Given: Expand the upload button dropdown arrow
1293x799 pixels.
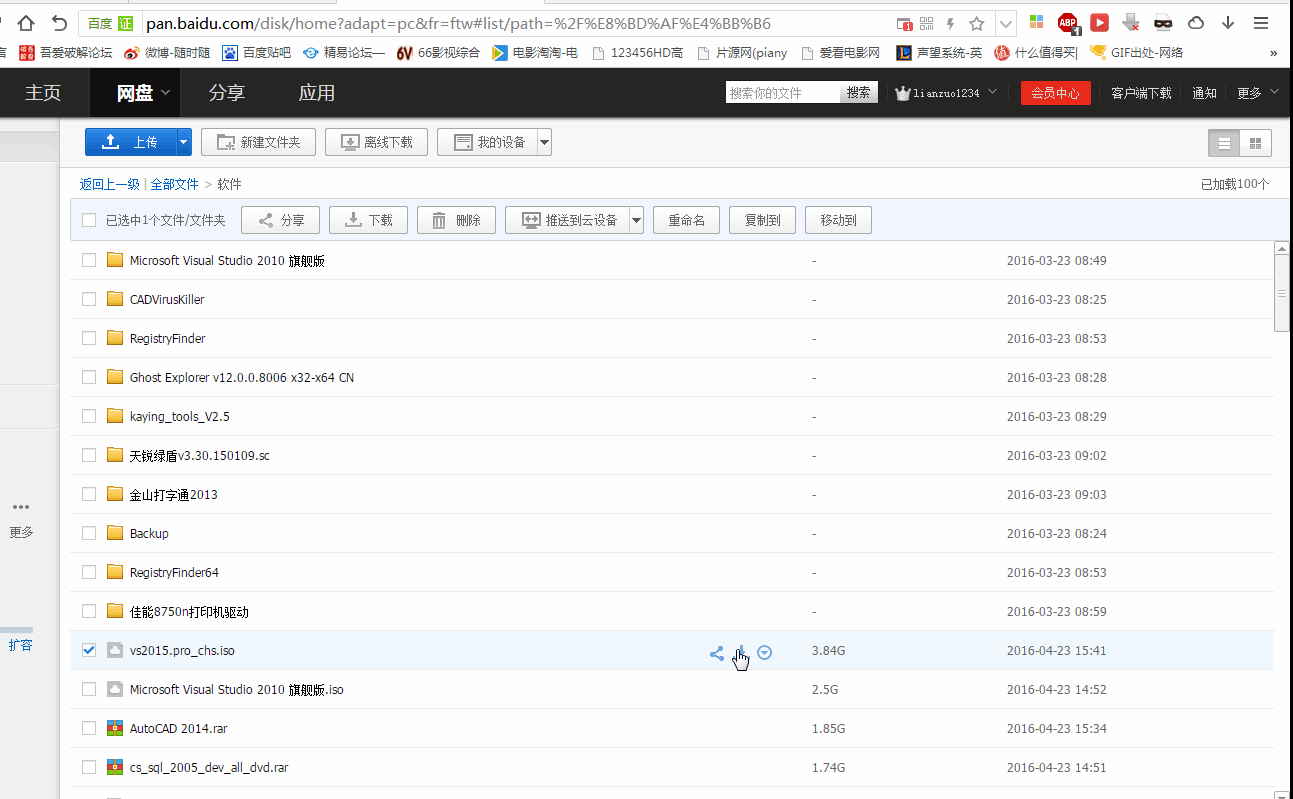Looking at the screenshot, I should 184,142.
